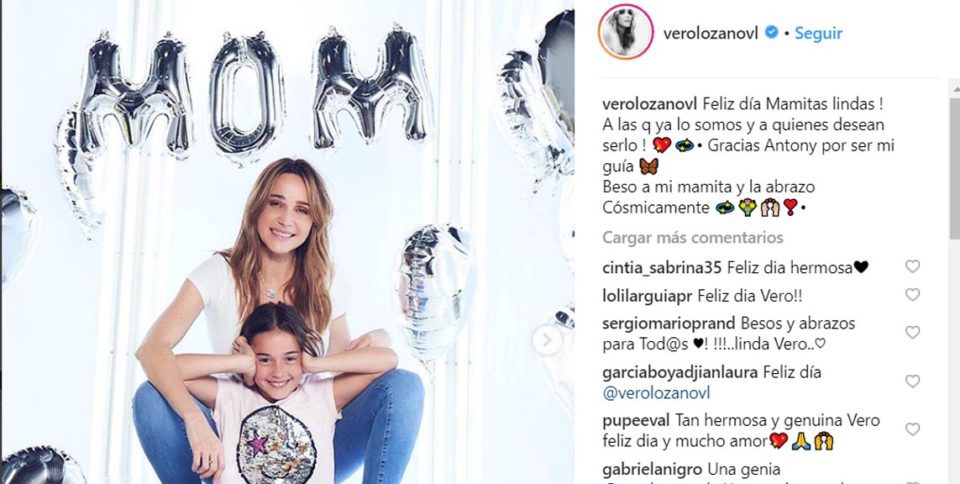The image size is (960, 484).
Task: Open verolozanovl profile picture avatar
Action: 625,32
